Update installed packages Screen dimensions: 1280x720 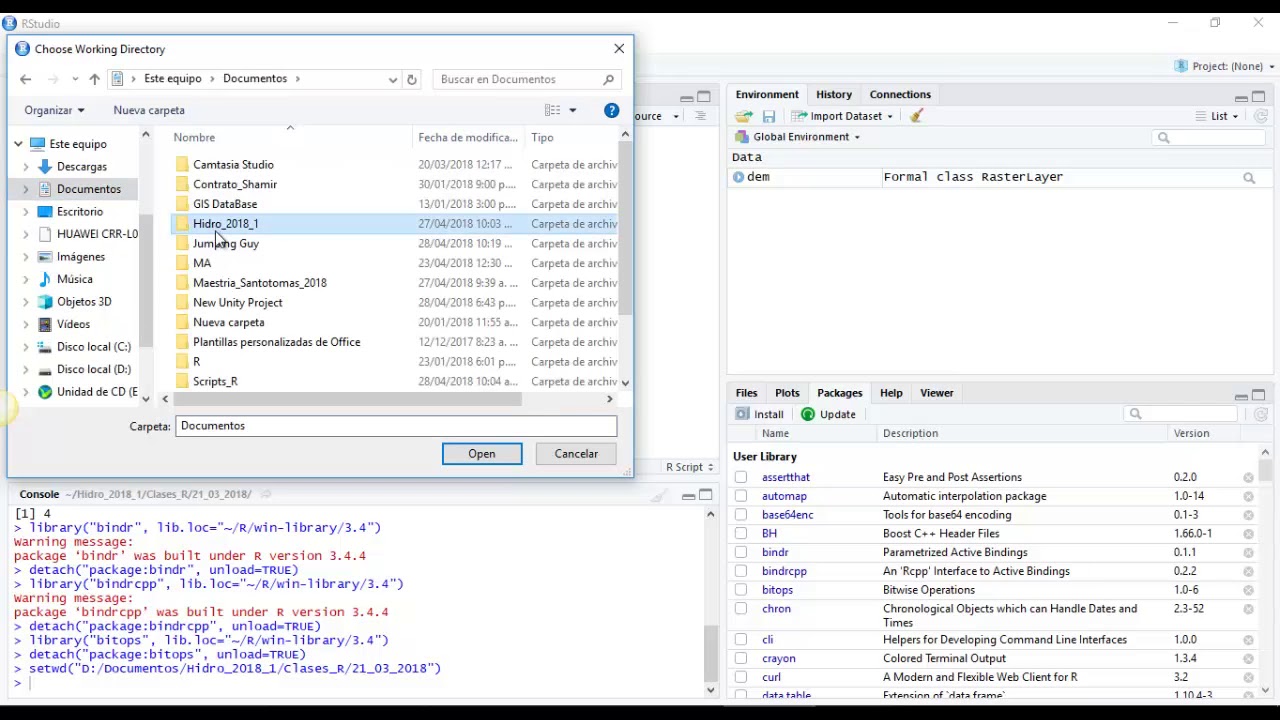click(x=828, y=414)
